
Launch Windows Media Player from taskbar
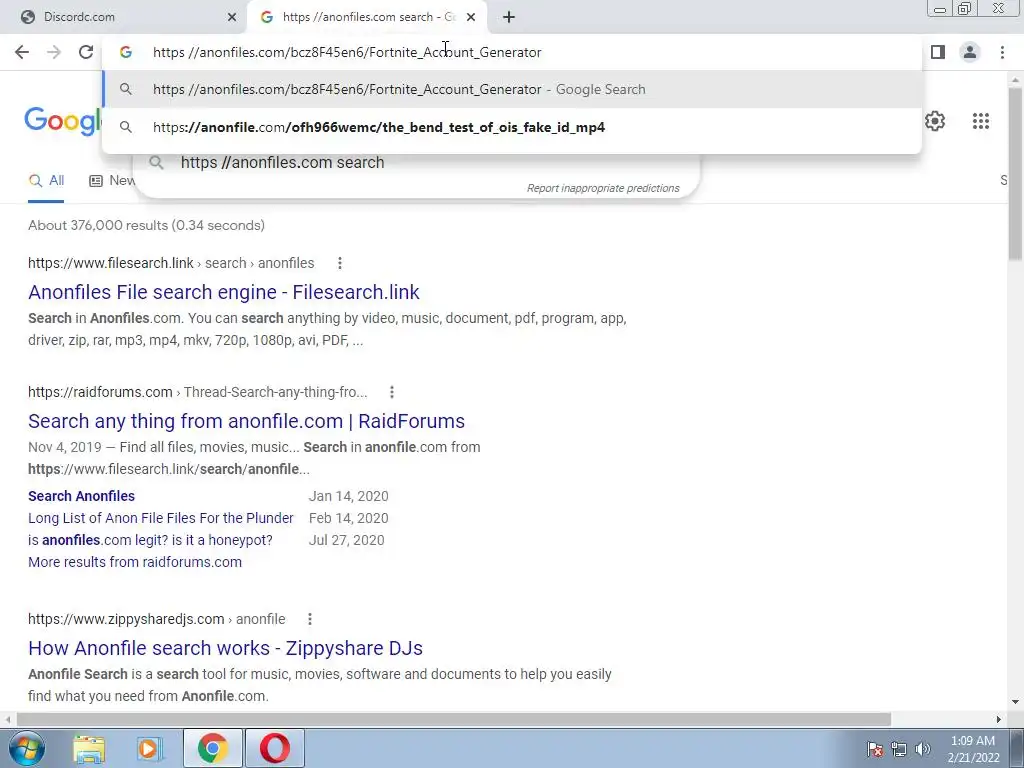coord(150,749)
